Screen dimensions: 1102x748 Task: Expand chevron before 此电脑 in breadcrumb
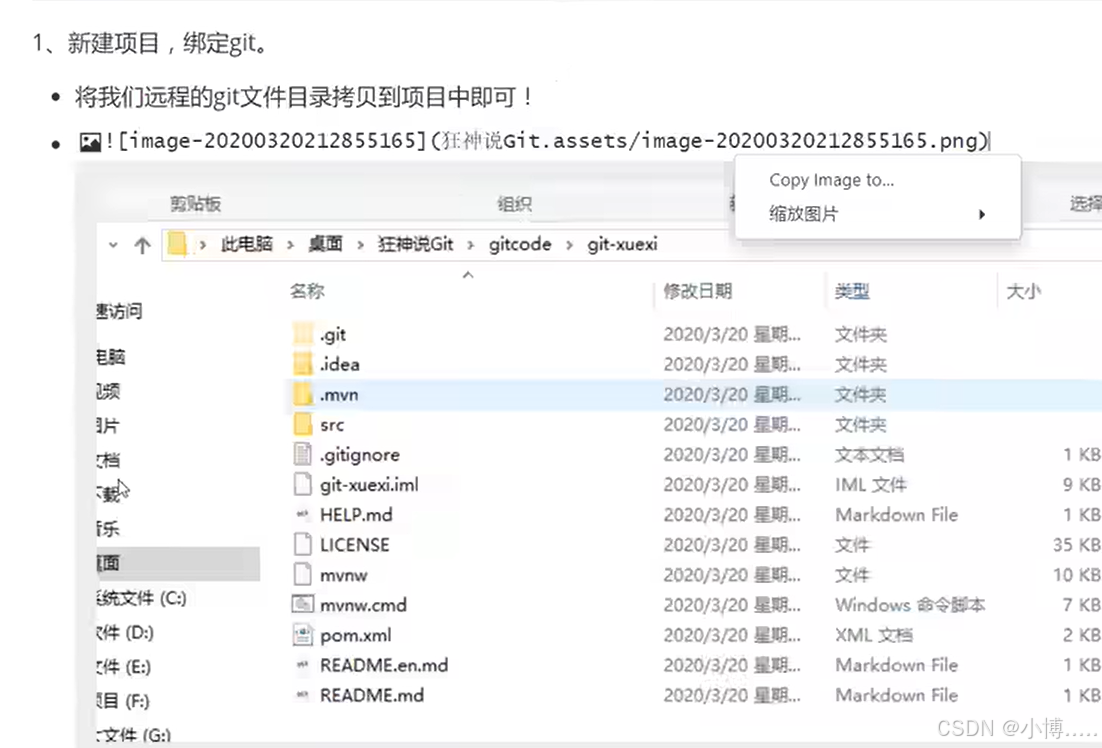(202, 245)
